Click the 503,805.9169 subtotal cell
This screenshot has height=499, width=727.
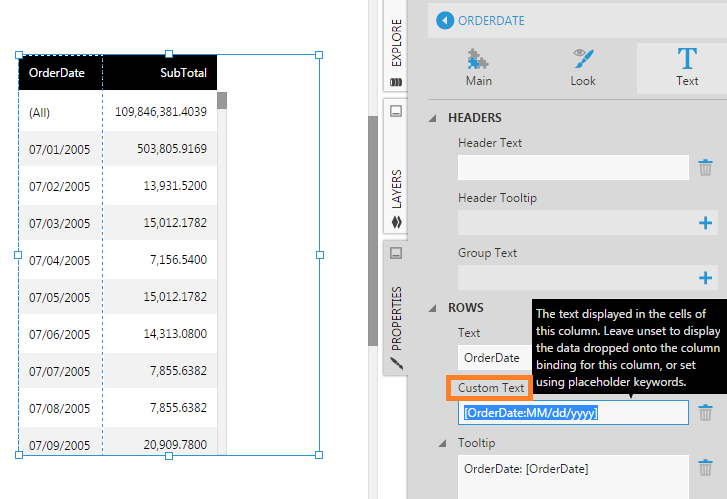point(160,149)
